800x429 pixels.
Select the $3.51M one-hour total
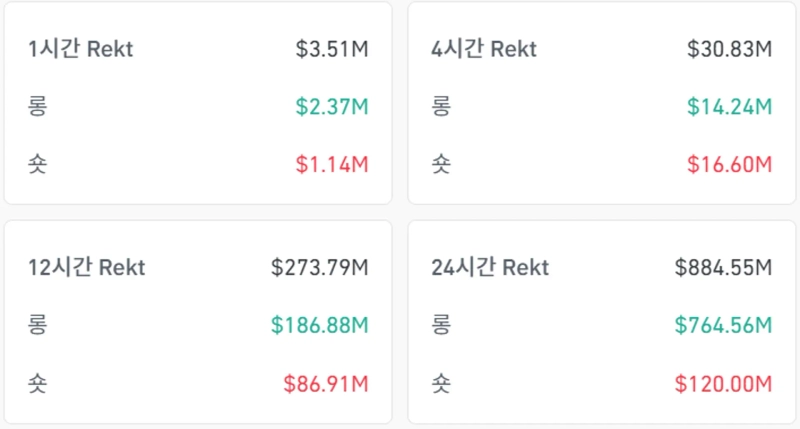tap(332, 49)
